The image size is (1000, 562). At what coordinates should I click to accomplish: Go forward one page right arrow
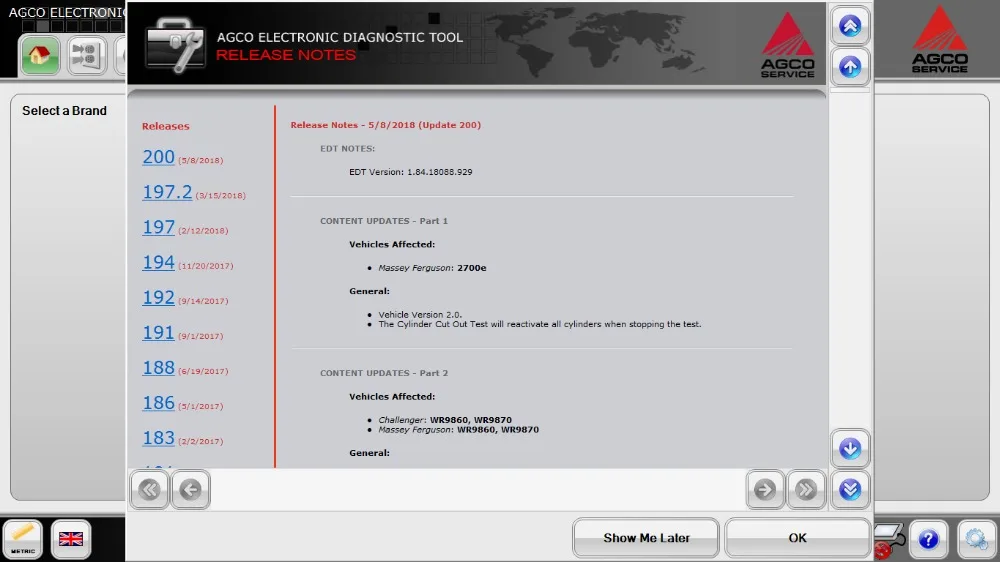(x=765, y=489)
